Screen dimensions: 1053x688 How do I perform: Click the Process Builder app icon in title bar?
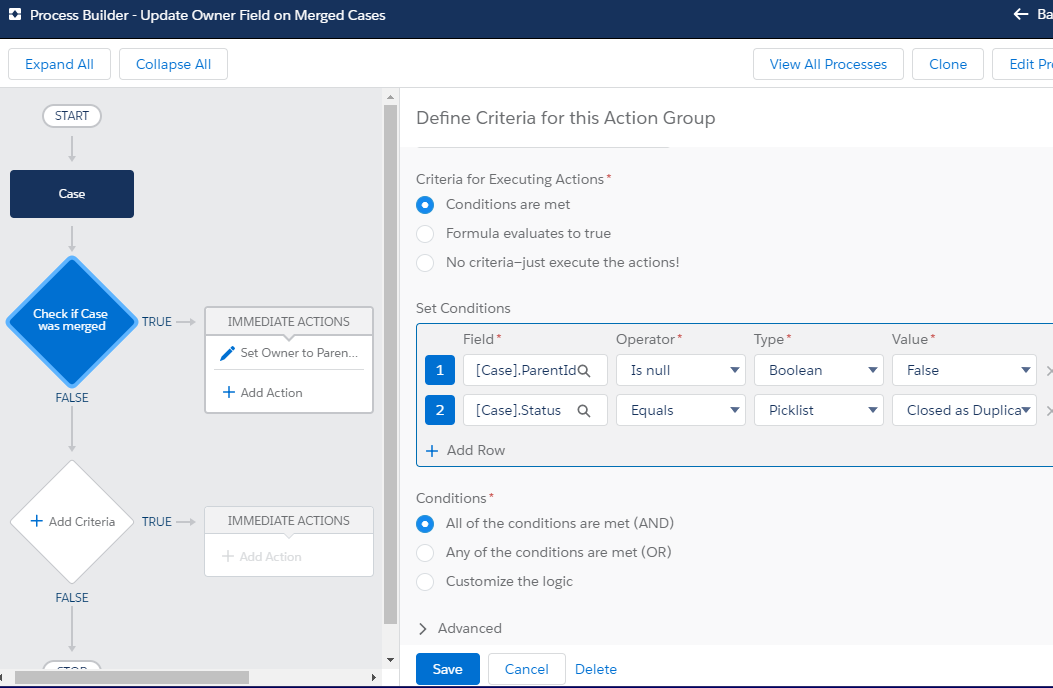point(15,15)
